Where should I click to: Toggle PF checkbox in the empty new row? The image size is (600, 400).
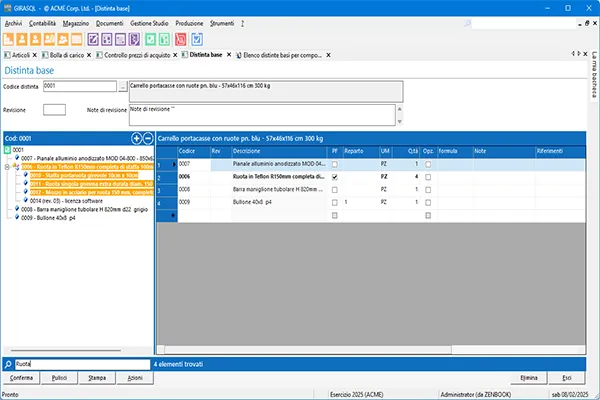335,216
